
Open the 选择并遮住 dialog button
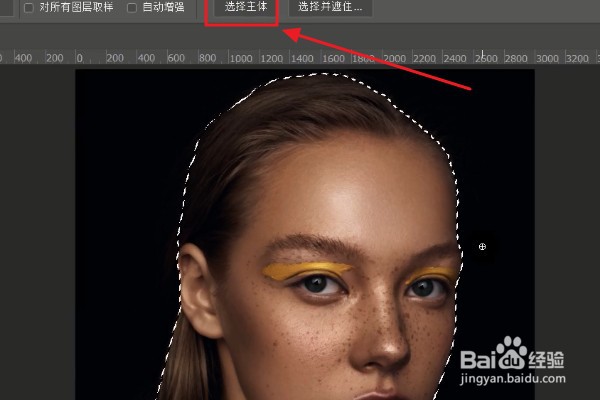pyautogui.click(x=330, y=7)
